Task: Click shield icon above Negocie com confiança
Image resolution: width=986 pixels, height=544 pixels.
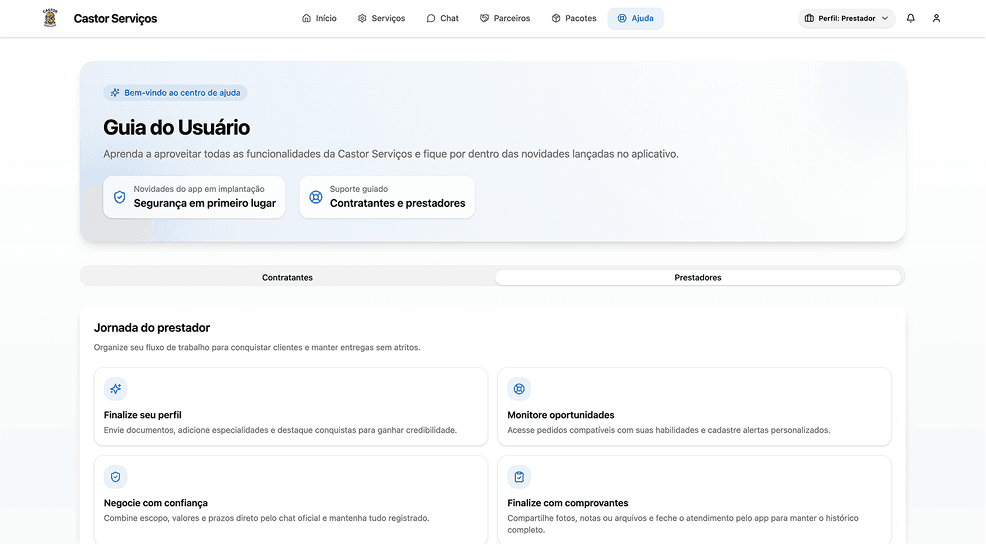Action: pos(116,477)
